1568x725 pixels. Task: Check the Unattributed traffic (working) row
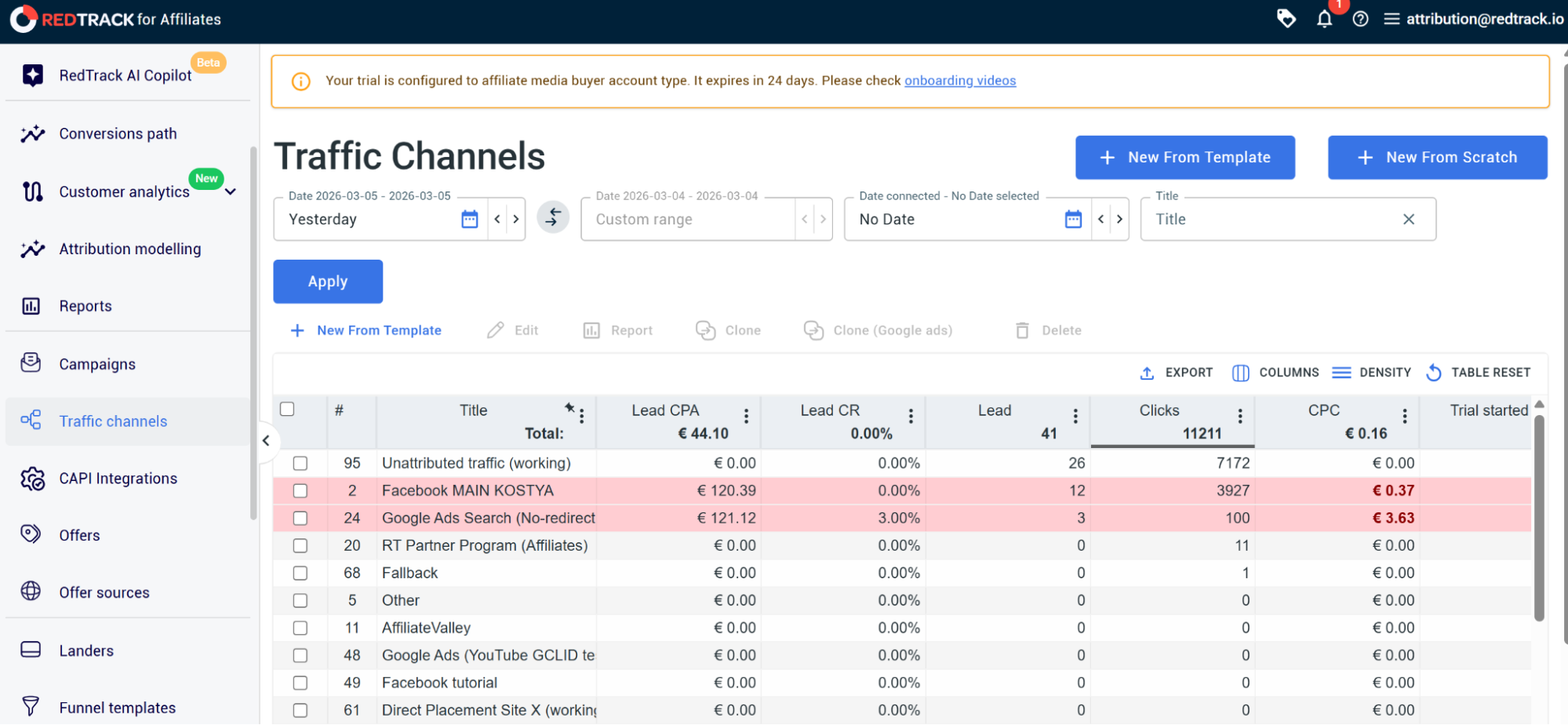(300, 464)
